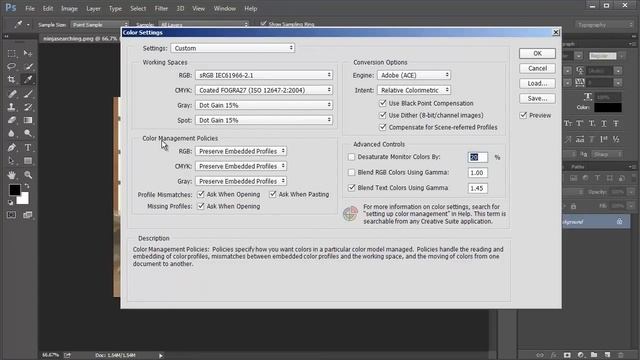This screenshot has width=640, height=360.
Task: Enable Desaturate Monitor Colors By
Action: point(351,157)
